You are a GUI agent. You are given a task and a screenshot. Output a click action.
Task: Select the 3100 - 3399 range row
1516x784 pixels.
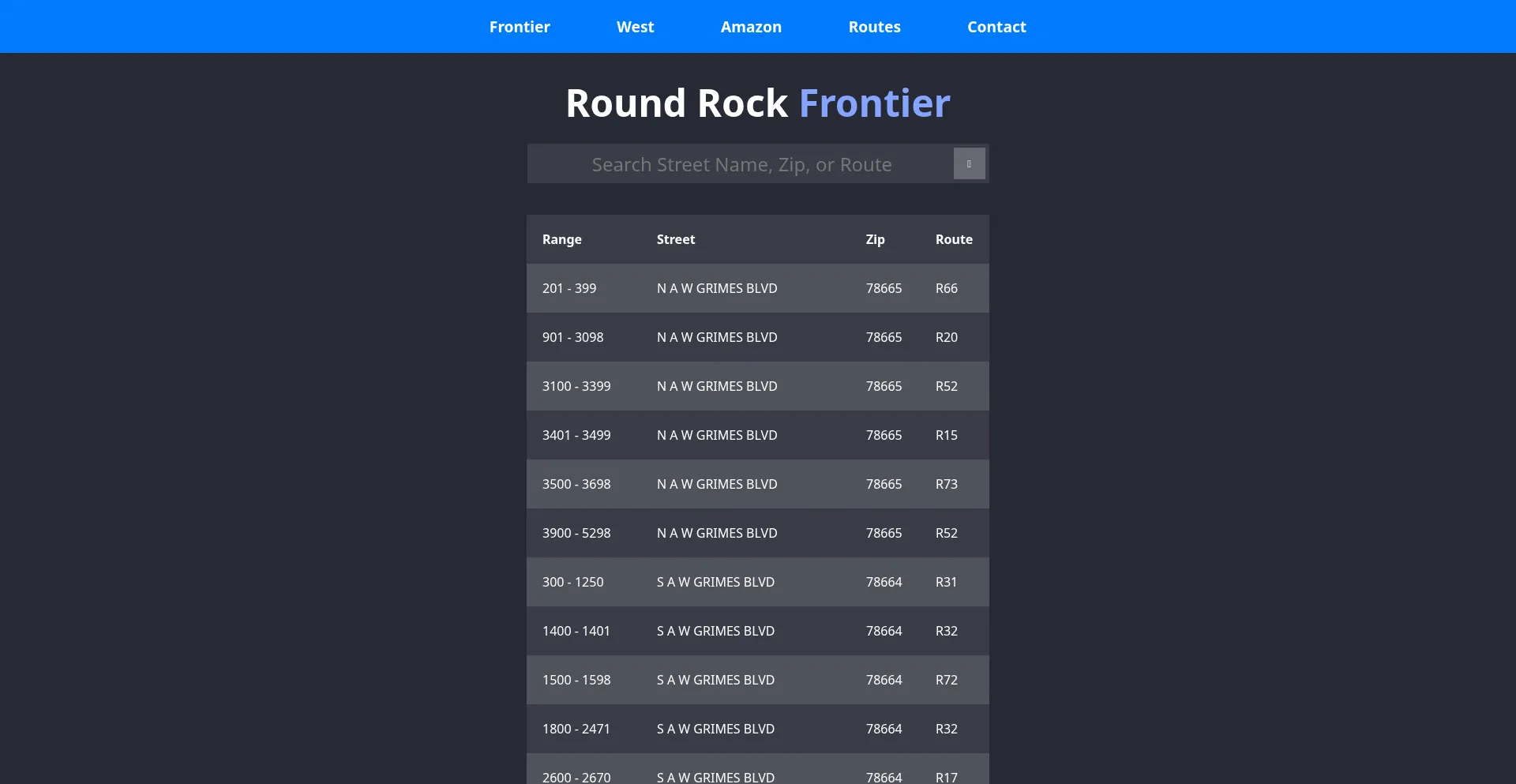coord(758,386)
